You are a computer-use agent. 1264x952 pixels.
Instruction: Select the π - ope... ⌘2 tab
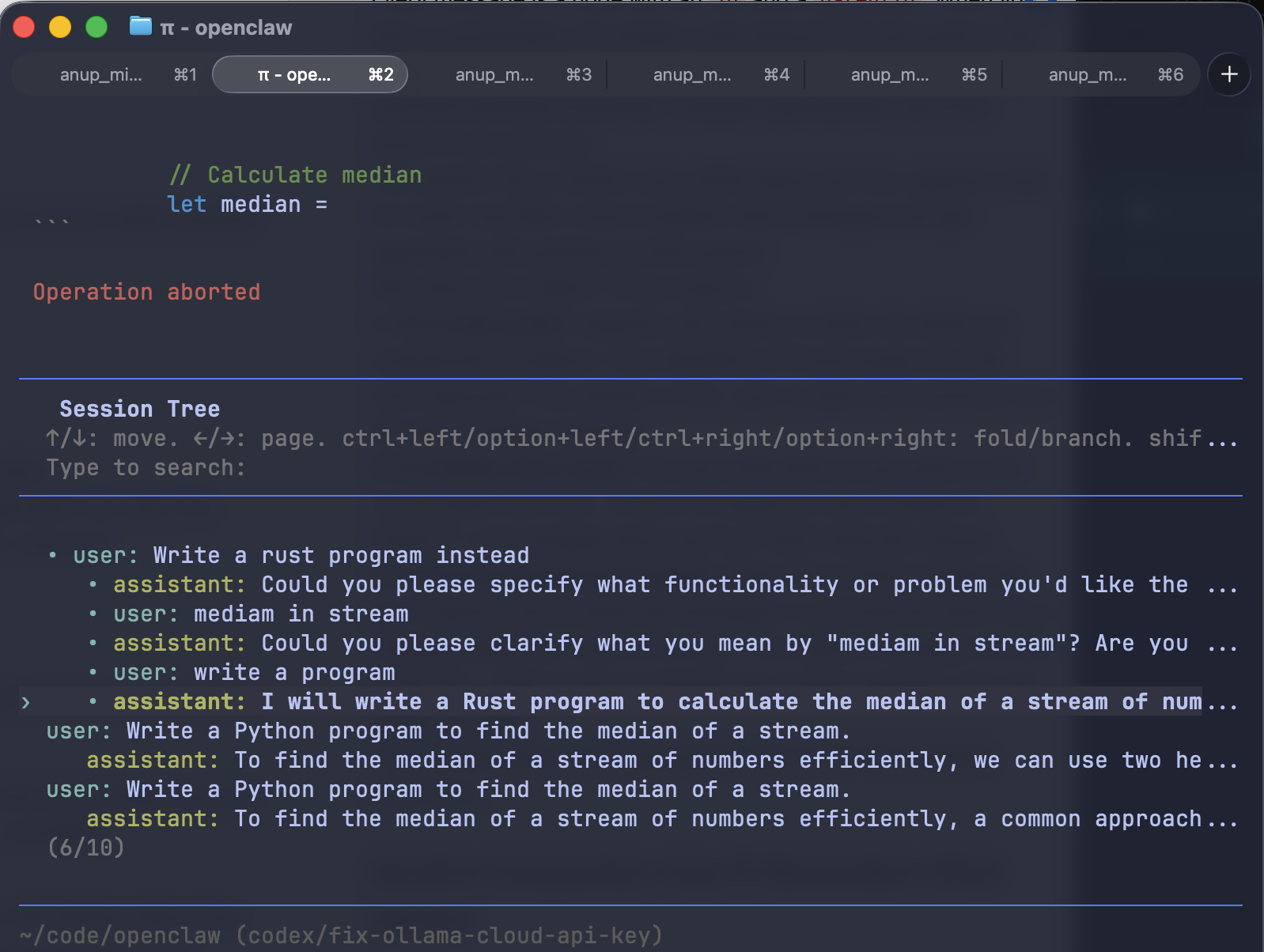(310, 74)
